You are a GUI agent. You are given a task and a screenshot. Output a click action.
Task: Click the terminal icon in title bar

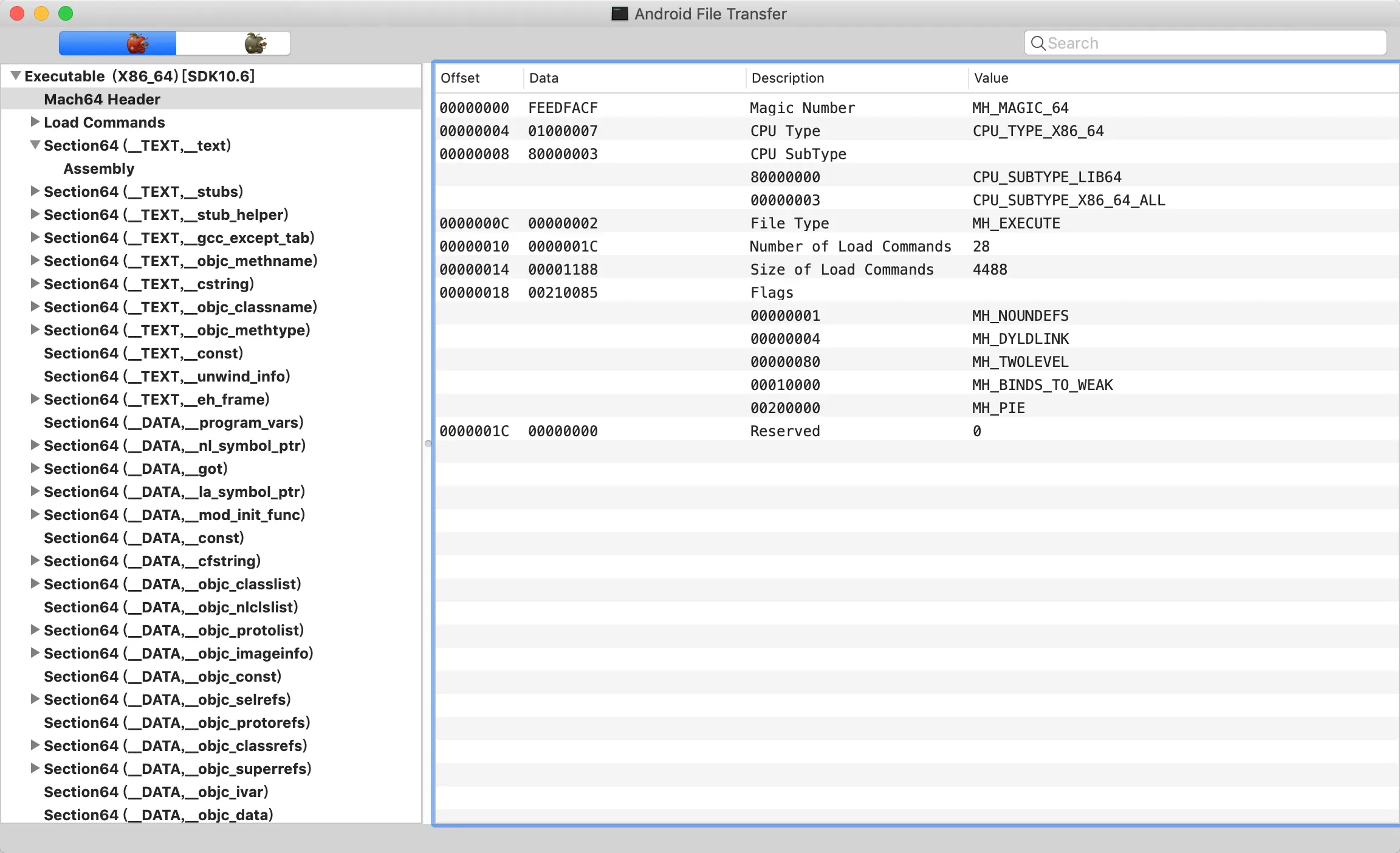[x=619, y=13]
